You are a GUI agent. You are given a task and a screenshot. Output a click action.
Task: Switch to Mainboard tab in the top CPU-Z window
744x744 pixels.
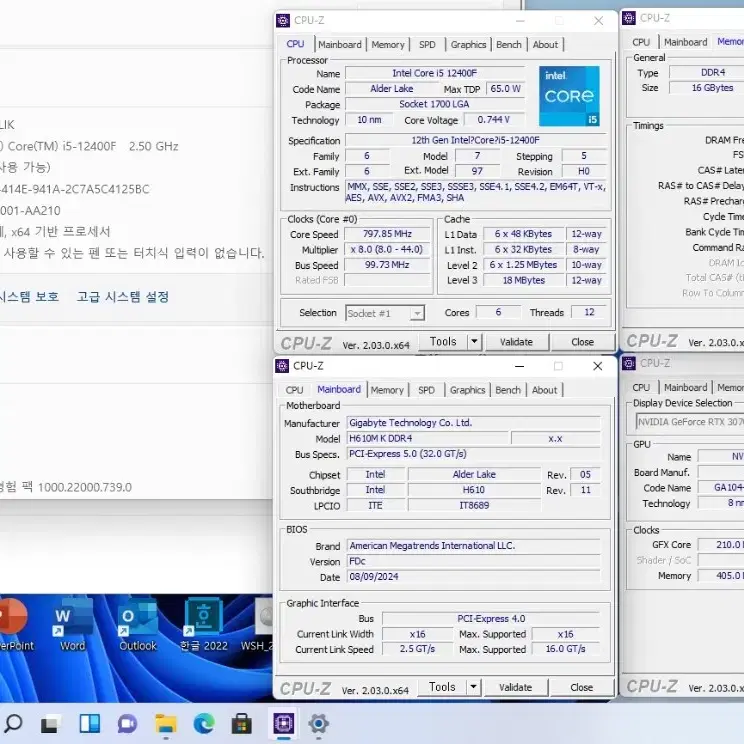[340, 45]
